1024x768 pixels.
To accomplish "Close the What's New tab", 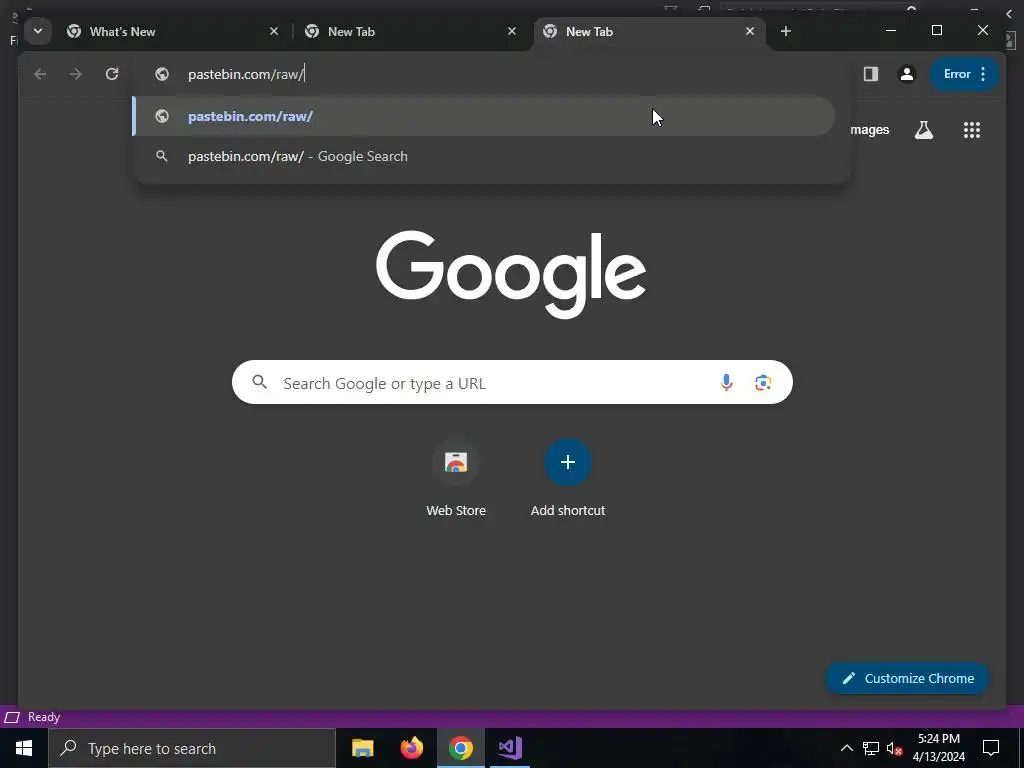I will point(274,31).
